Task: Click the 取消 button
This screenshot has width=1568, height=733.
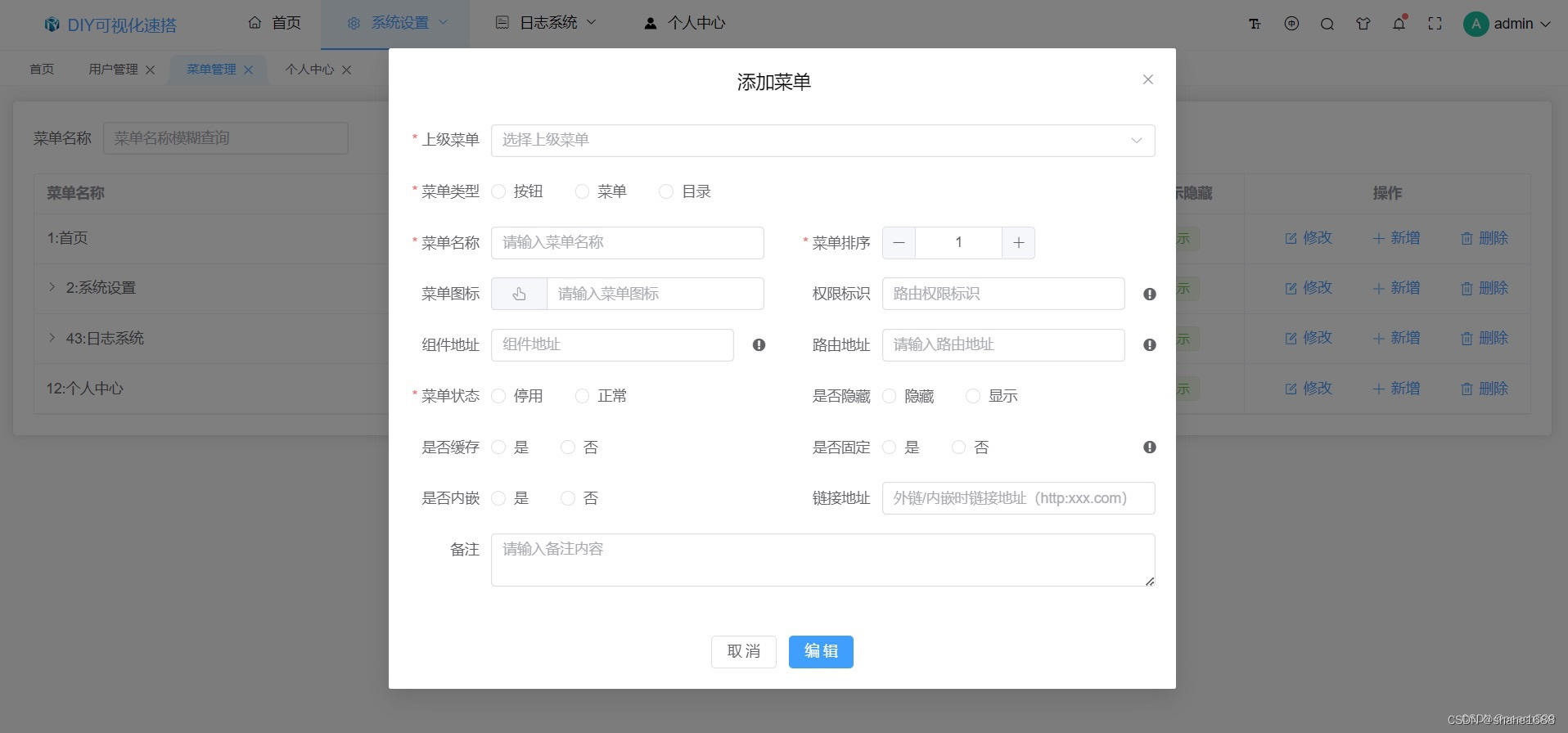Action: (743, 652)
